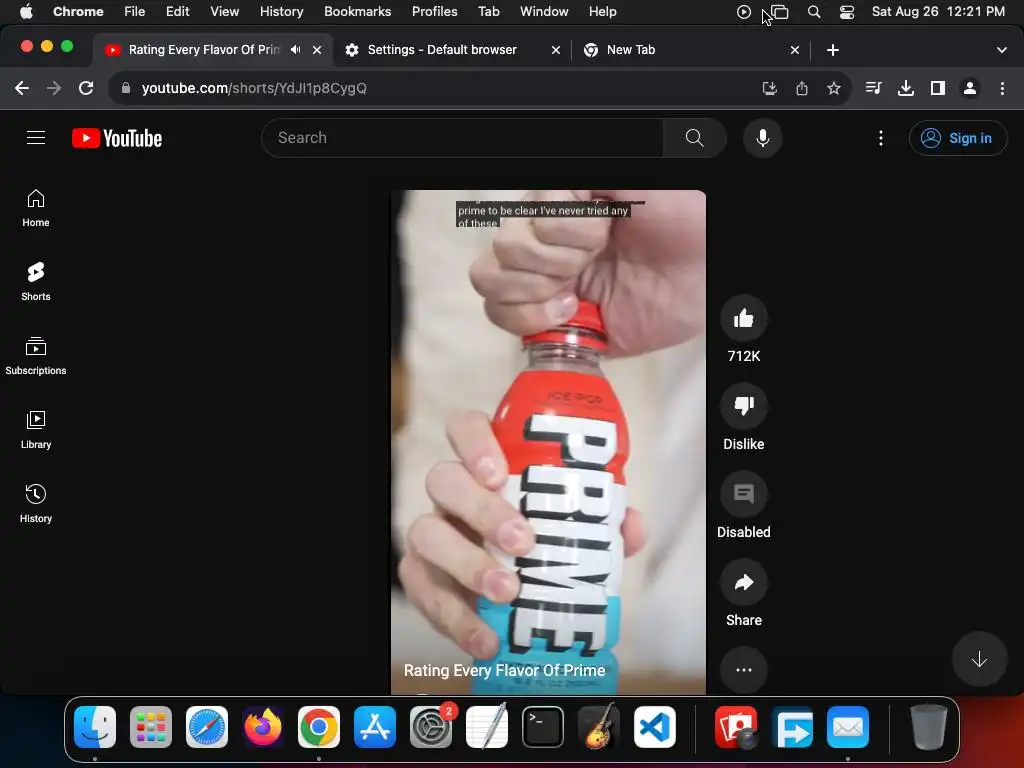Go to Home in YouTube sidebar
This screenshot has height=768, width=1024.
pos(36,208)
